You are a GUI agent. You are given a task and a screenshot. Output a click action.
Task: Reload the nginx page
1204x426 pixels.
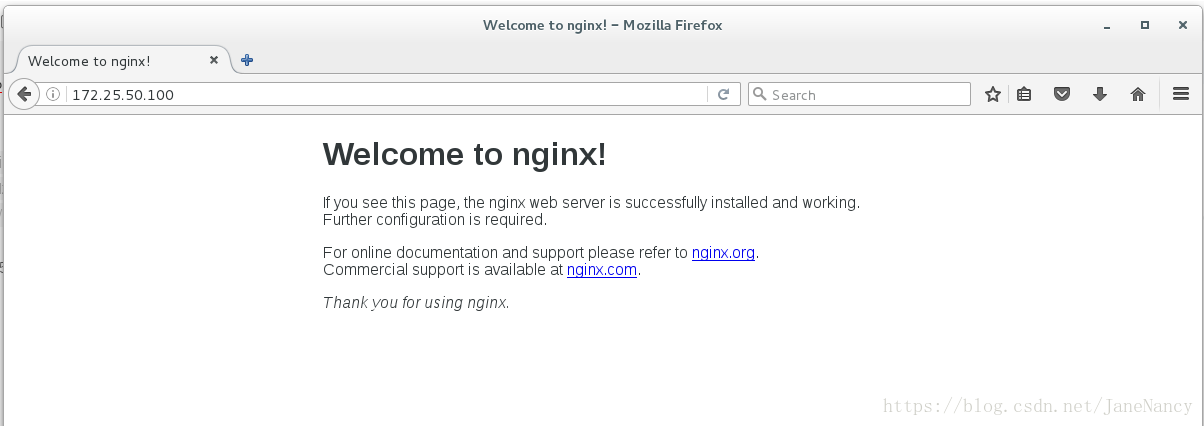tap(723, 94)
